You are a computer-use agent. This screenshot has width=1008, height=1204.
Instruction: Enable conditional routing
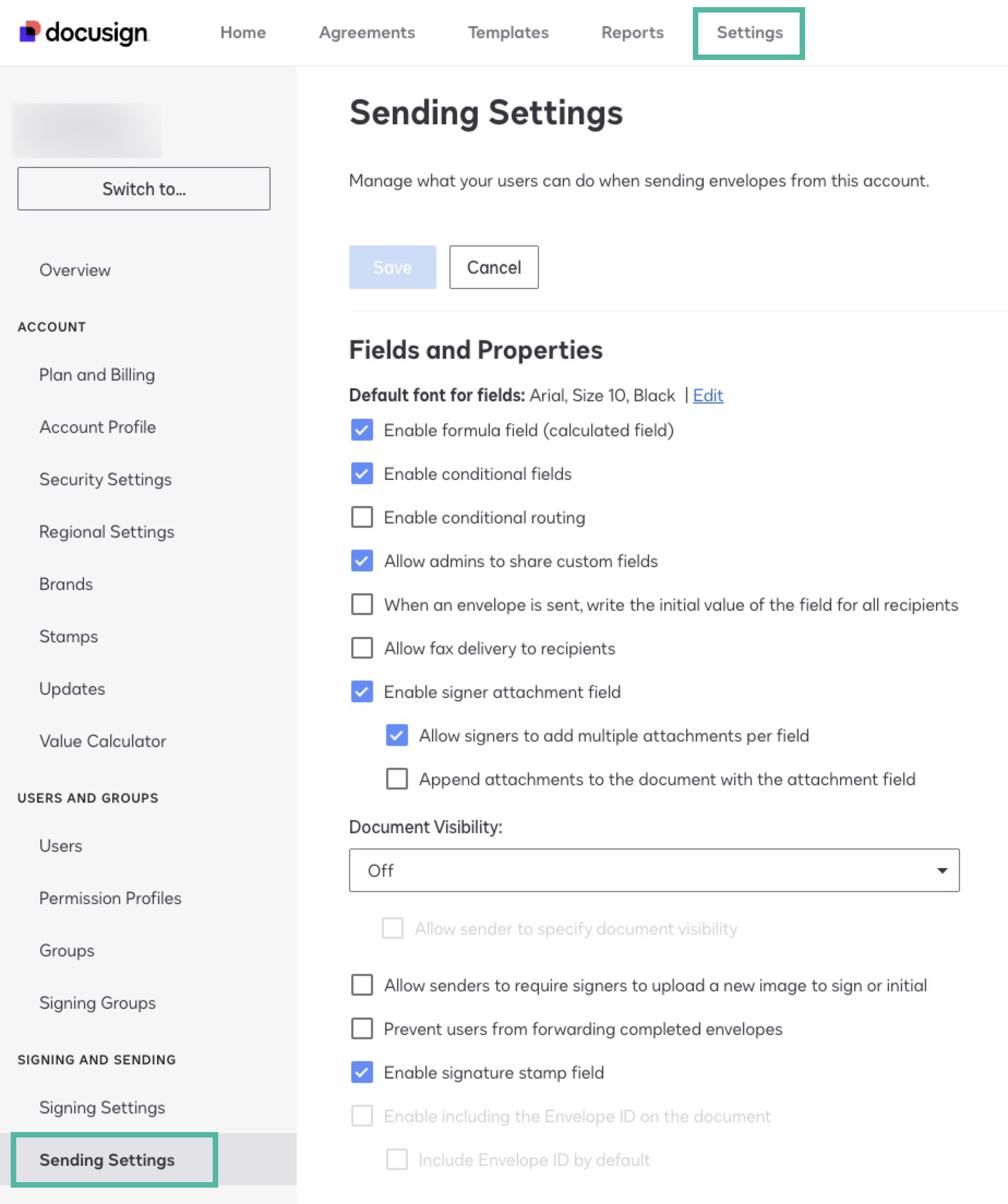click(x=362, y=517)
